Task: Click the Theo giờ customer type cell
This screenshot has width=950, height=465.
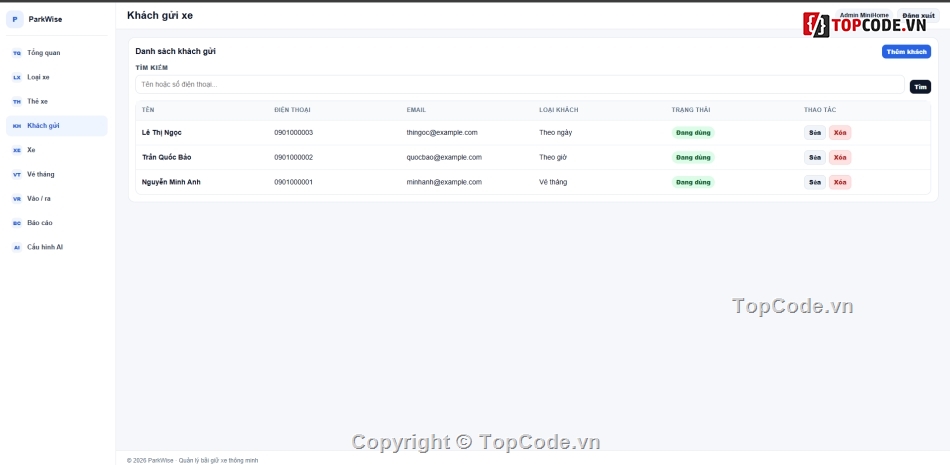Action: pos(553,158)
